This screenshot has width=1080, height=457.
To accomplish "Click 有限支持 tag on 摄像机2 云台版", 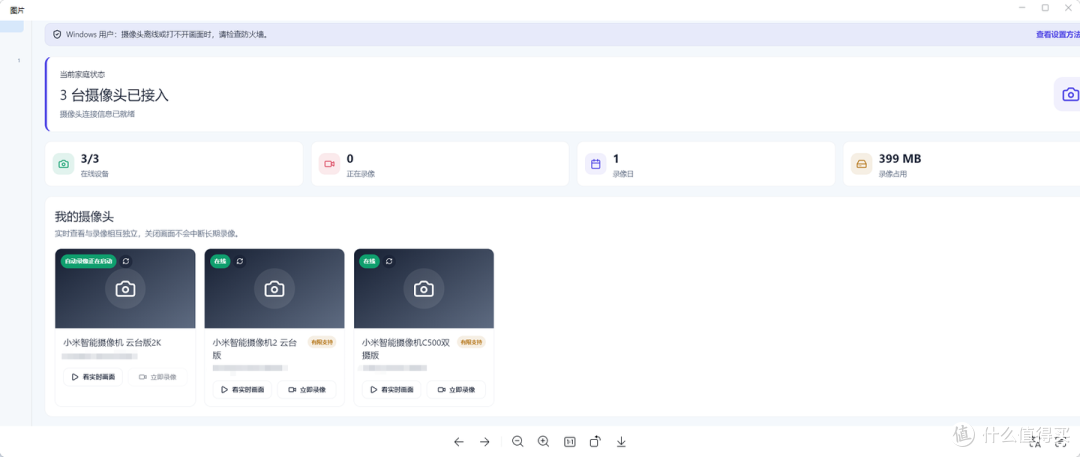I will click(x=322, y=342).
